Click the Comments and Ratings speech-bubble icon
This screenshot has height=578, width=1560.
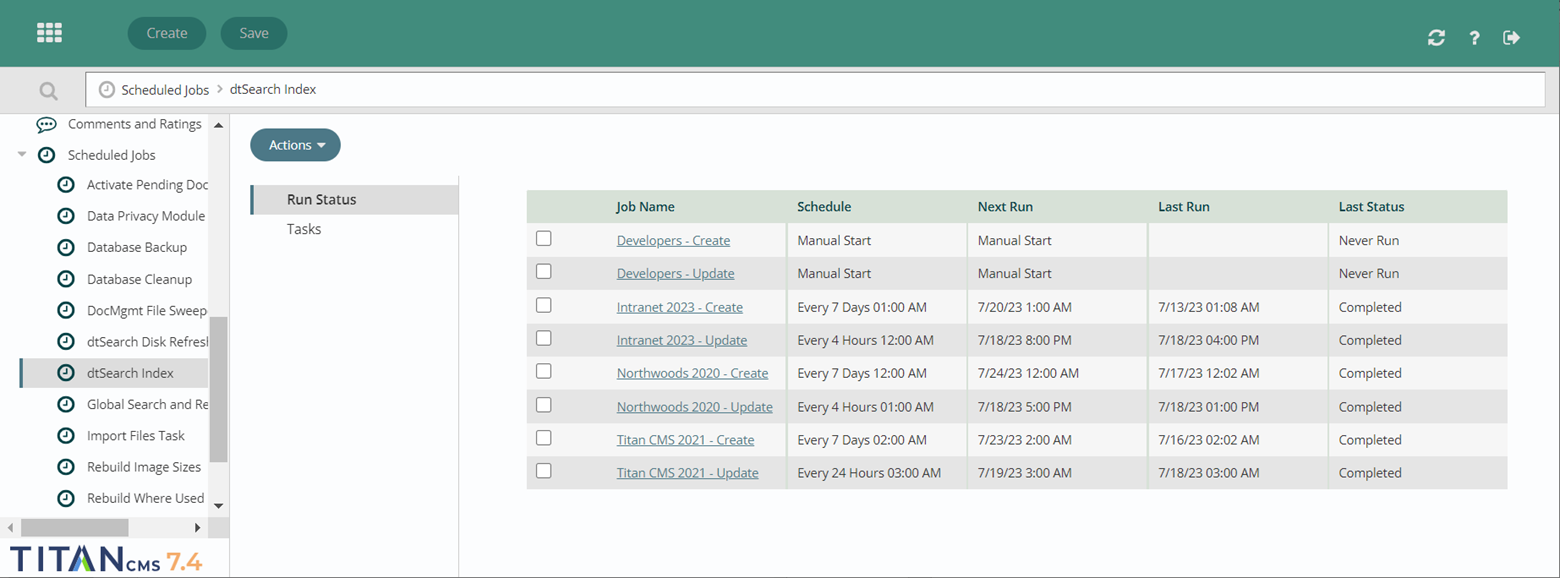tap(46, 125)
